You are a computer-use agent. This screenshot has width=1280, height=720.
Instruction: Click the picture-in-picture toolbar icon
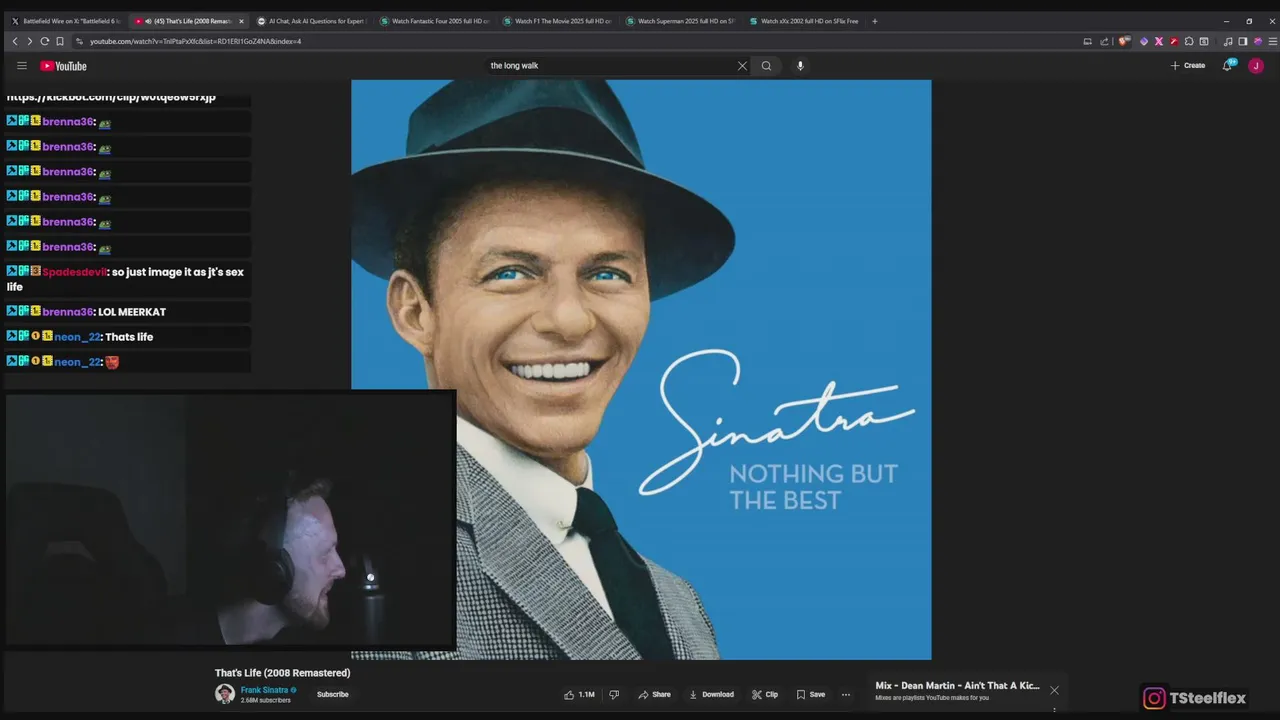coord(1088,41)
